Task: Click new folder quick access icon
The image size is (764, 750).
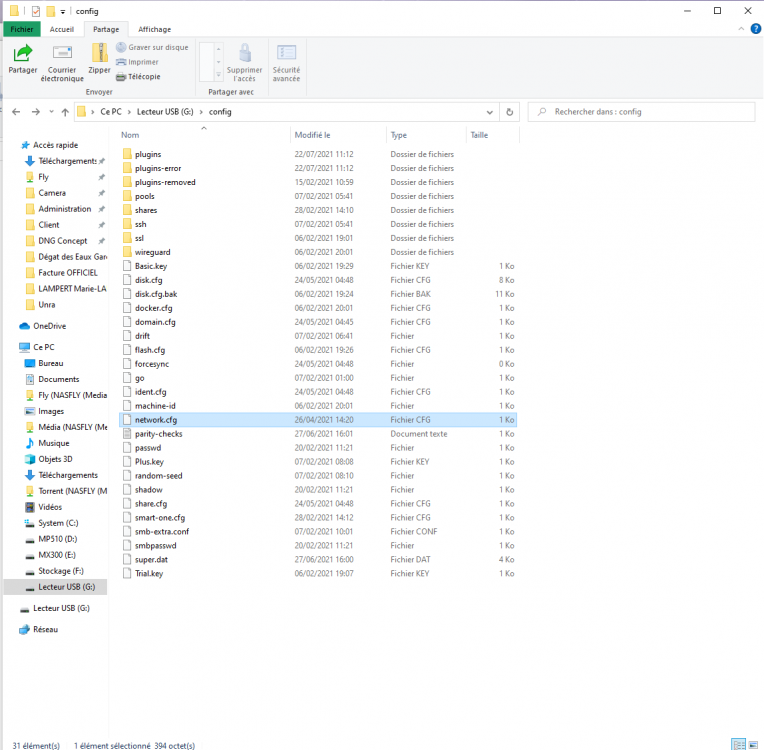Action: (50, 11)
